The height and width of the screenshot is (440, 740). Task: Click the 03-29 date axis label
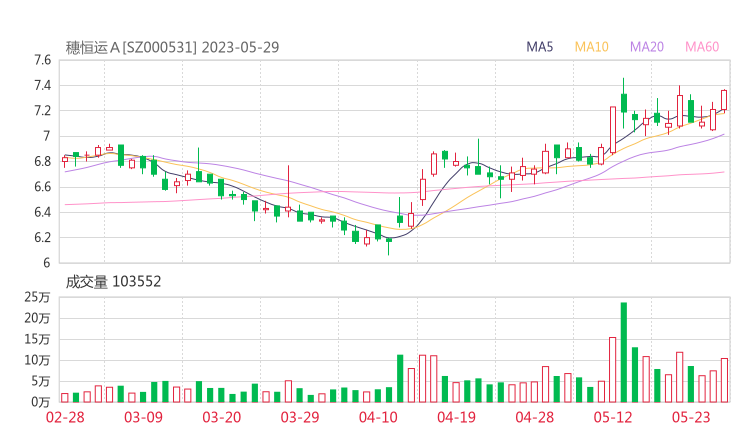(x=300, y=417)
